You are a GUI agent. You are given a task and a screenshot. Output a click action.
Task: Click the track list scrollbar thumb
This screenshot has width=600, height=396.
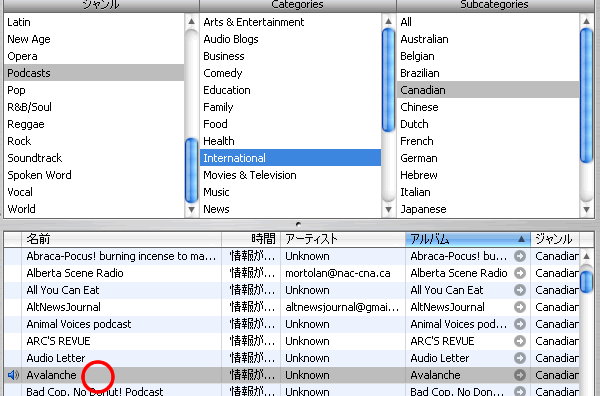pyautogui.click(x=586, y=281)
